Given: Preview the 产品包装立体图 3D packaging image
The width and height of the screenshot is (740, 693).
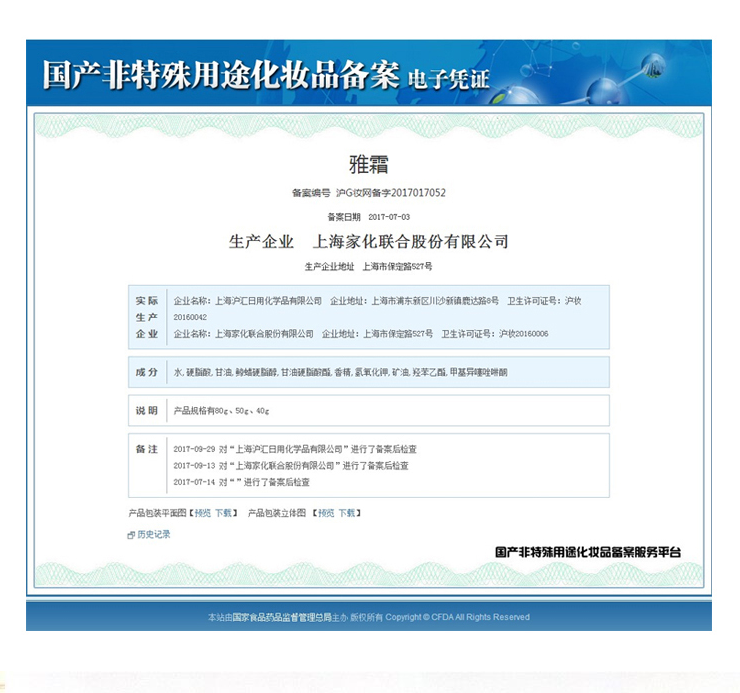Looking at the screenshot, I should pos(326,513).
